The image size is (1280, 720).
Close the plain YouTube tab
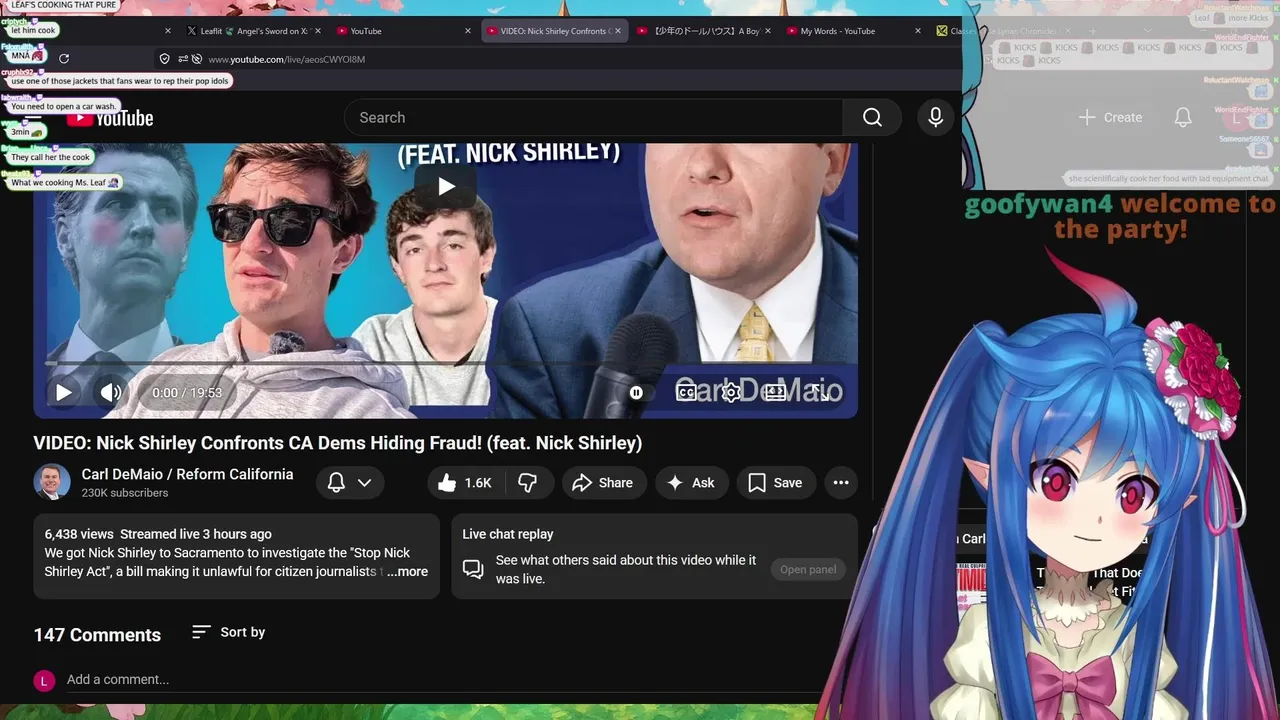tap(467, 31)
